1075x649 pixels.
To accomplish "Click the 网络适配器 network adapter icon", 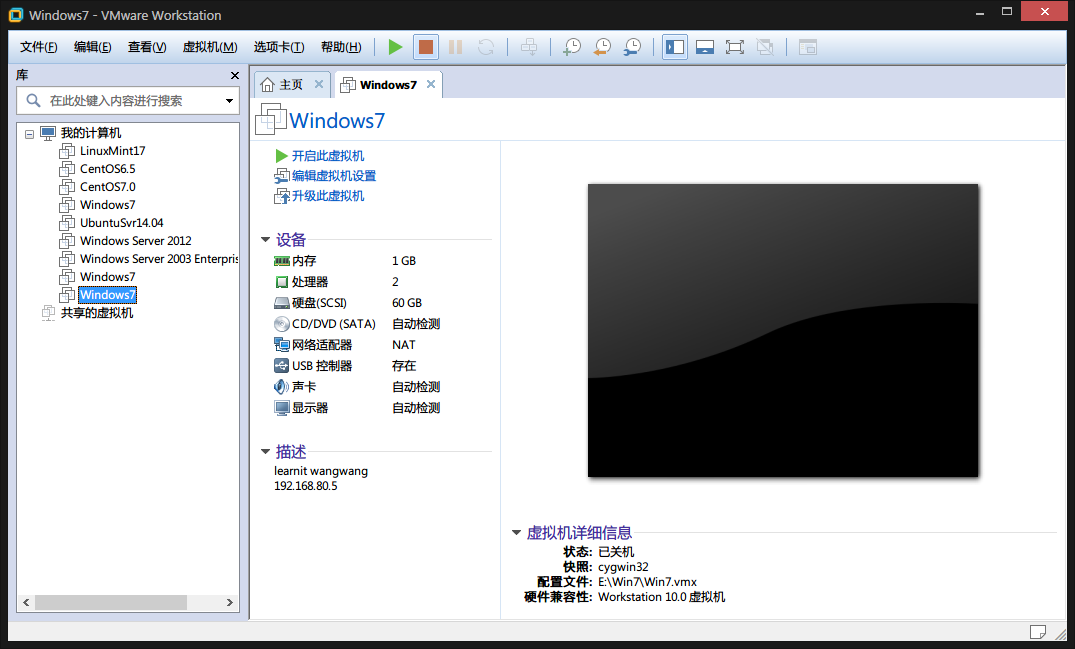I will pos(282,345).
